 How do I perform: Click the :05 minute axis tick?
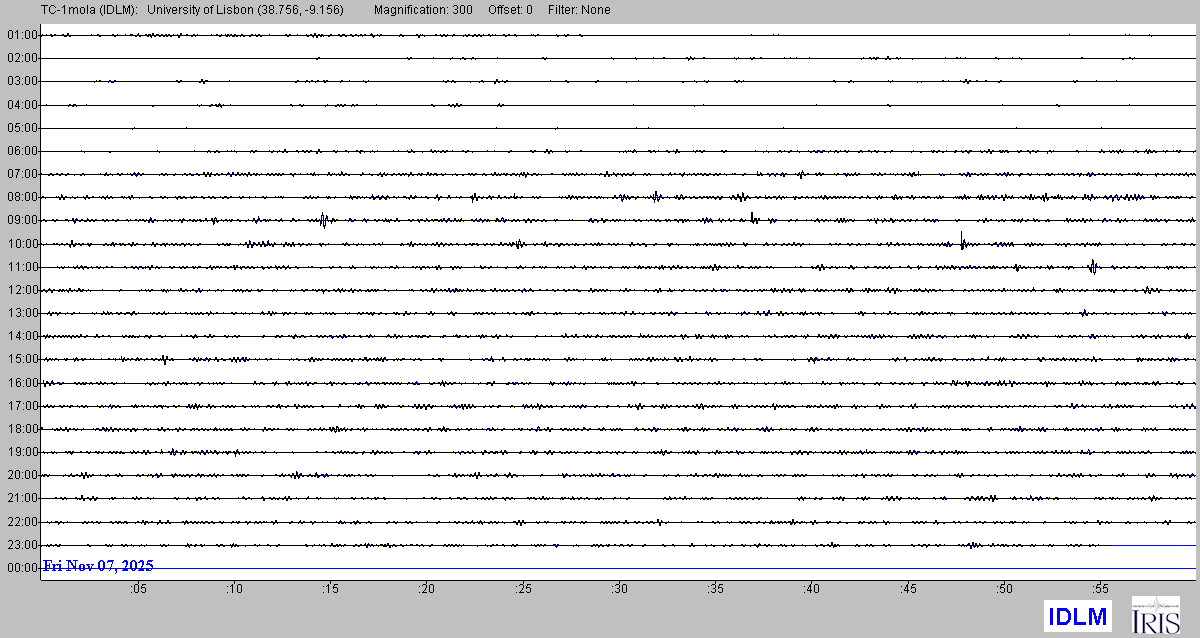[x=138, y=589]
